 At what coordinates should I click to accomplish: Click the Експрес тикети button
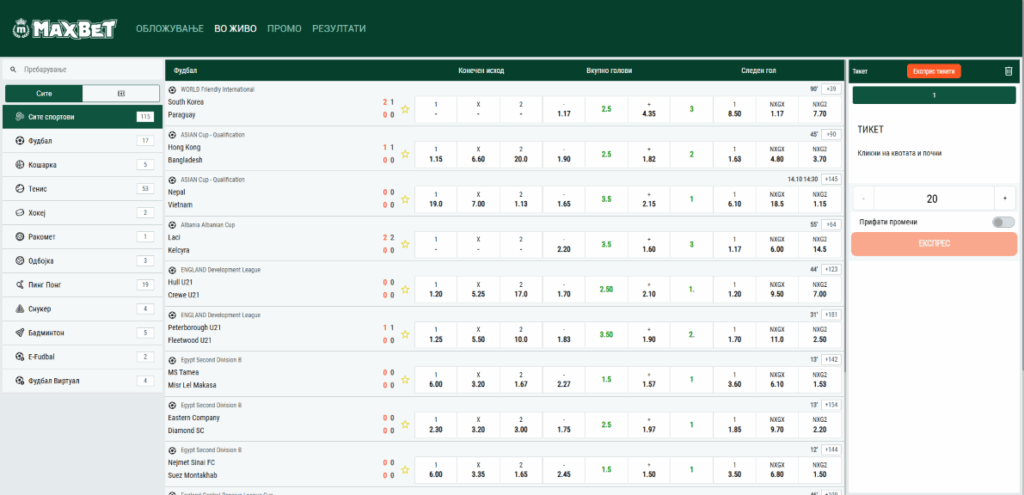click(933, 71)
